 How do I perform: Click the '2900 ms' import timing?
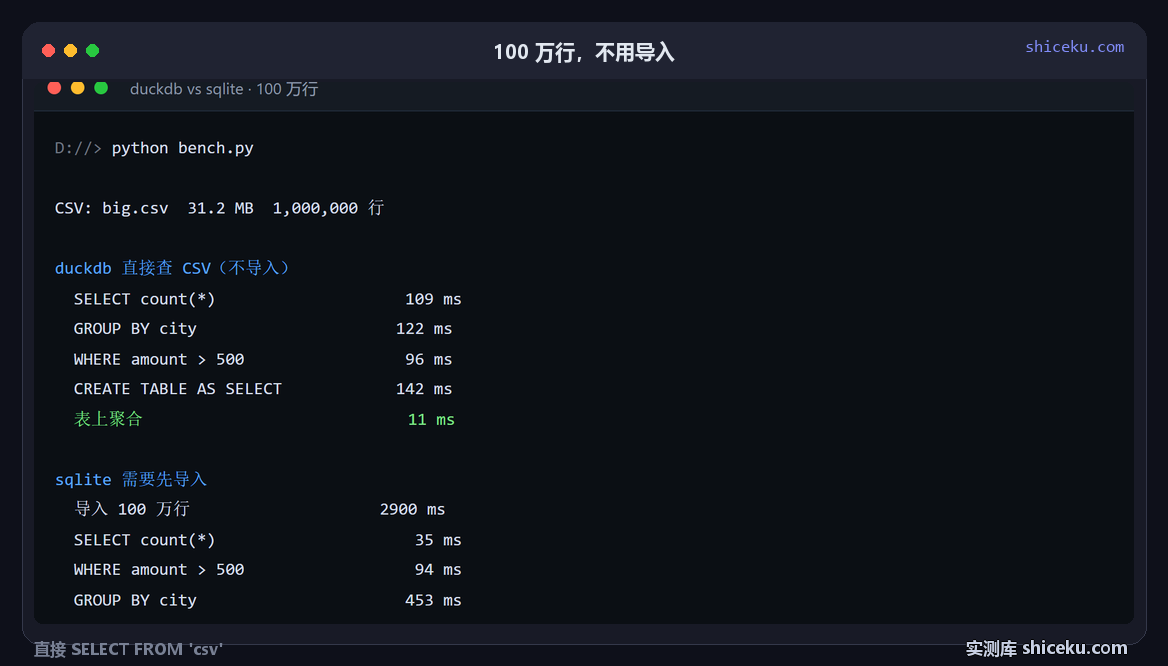(x=412, y=510)
